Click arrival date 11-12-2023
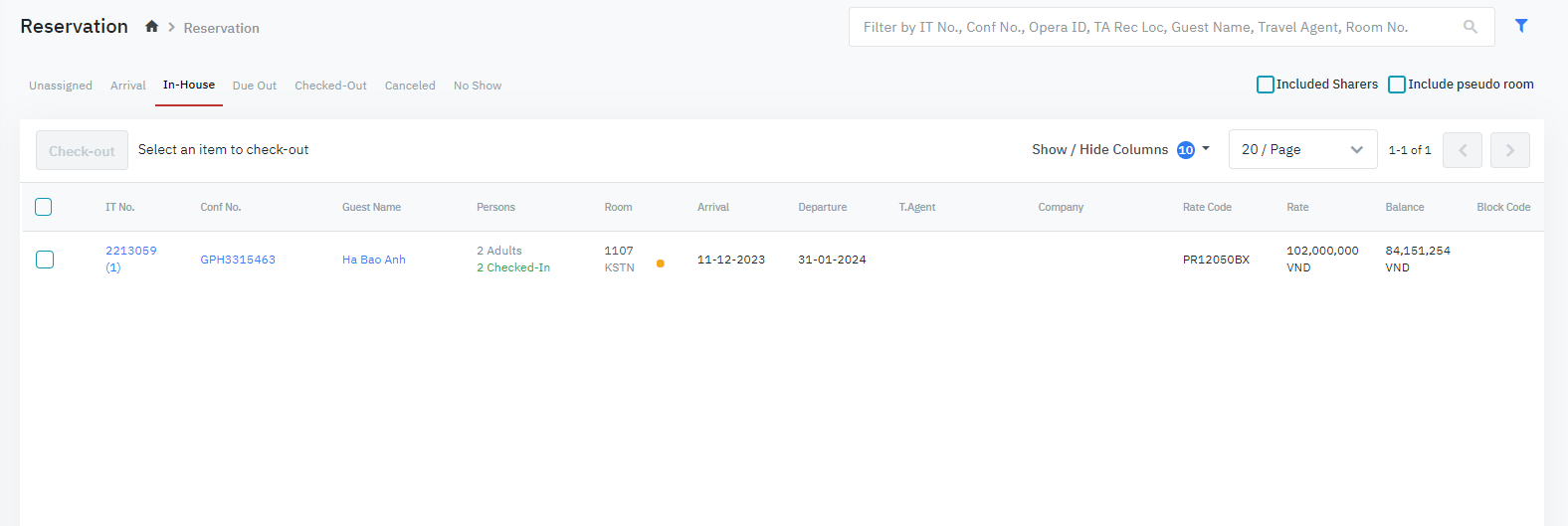 pos(731,260)
